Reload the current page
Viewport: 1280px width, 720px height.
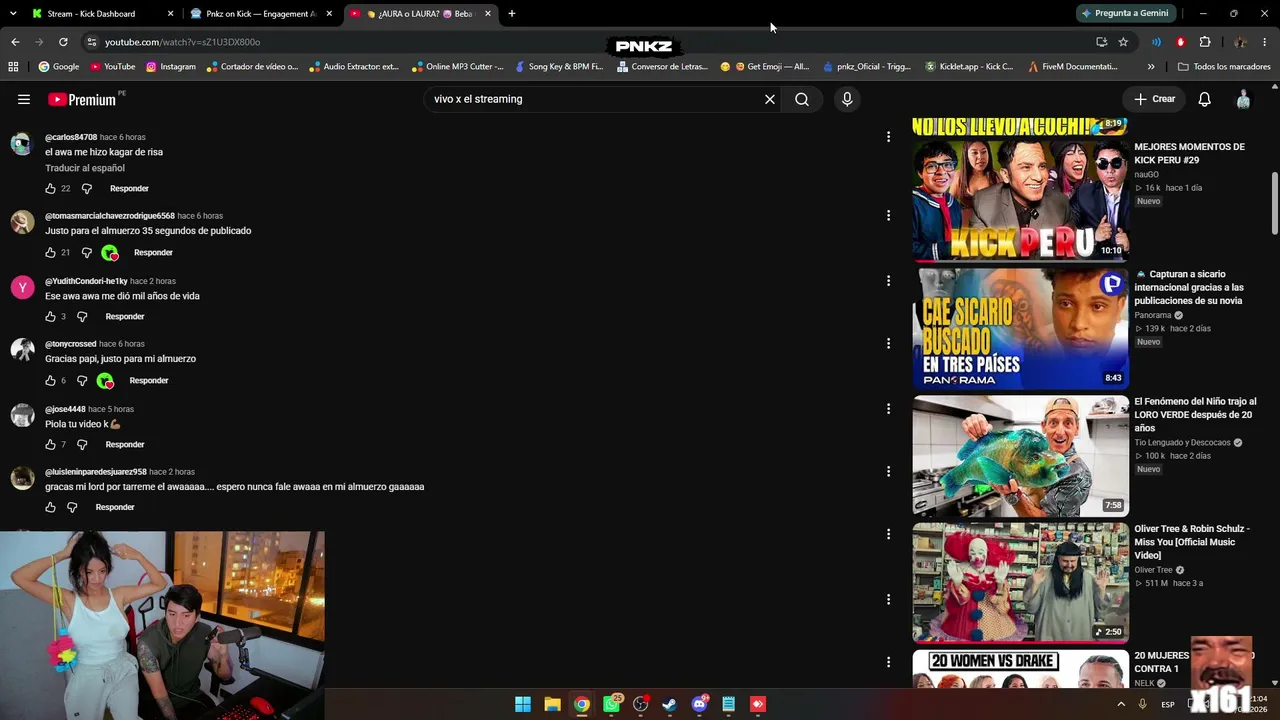[x=63, y=42]
